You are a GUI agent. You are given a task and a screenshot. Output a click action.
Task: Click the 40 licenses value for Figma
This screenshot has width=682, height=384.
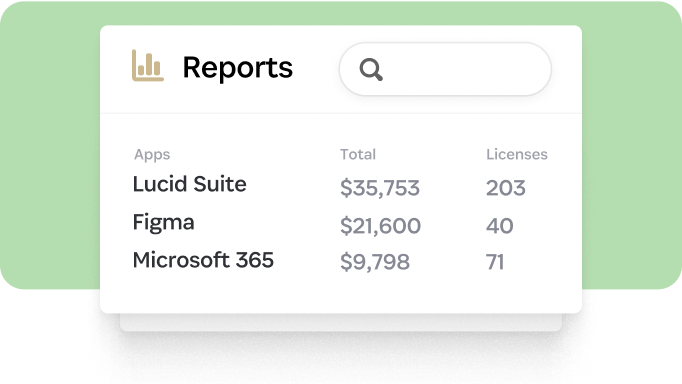coord(499,226)
